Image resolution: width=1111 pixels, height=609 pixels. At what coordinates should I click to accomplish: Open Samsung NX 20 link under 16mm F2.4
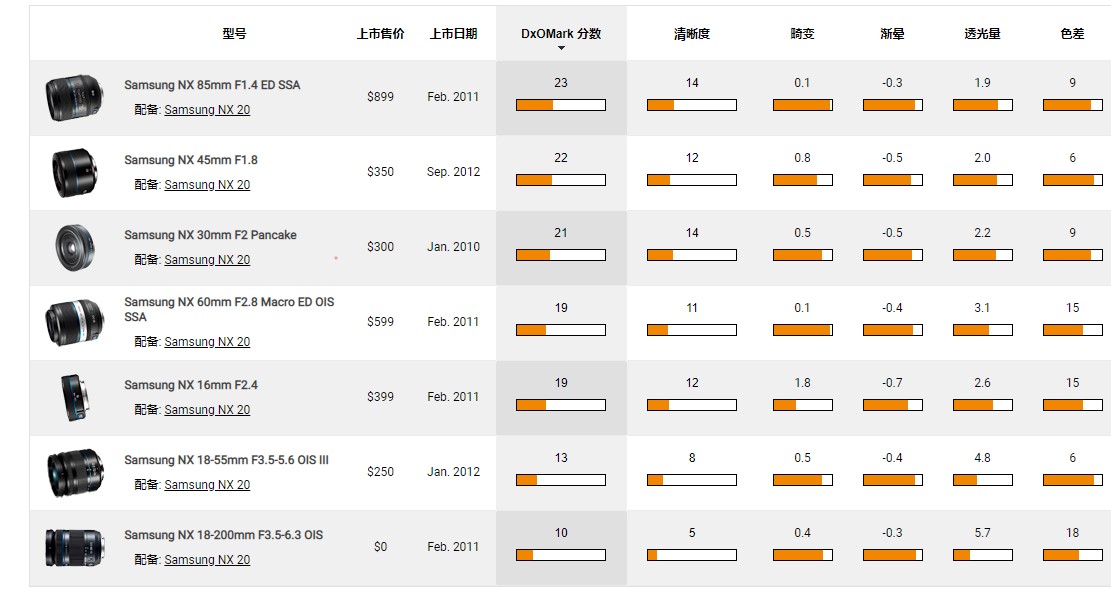(x=207, y=410)
